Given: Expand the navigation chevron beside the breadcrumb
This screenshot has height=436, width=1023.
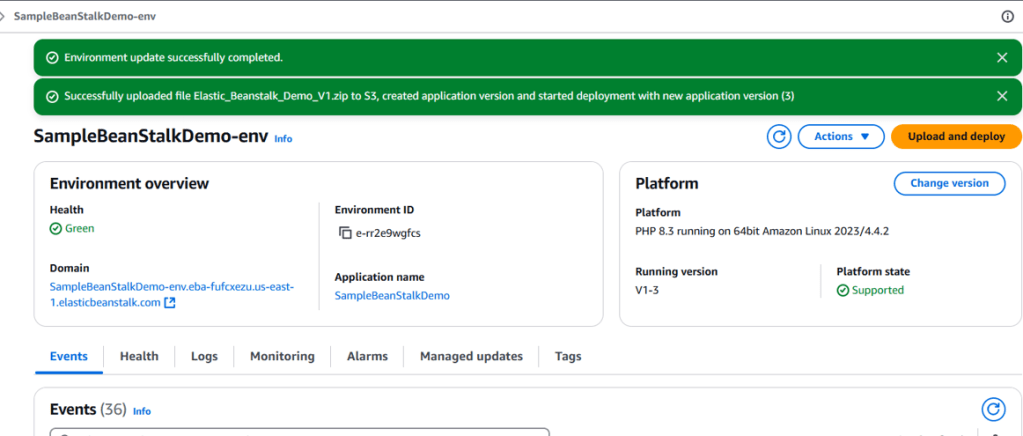Looking at the screenshot, I should [x=4, y=17].
